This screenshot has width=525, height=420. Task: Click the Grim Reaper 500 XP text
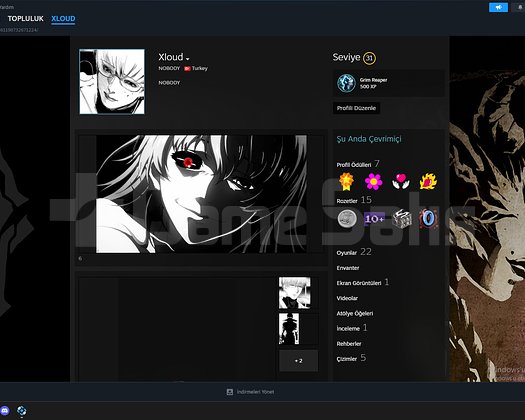point(373,83)
